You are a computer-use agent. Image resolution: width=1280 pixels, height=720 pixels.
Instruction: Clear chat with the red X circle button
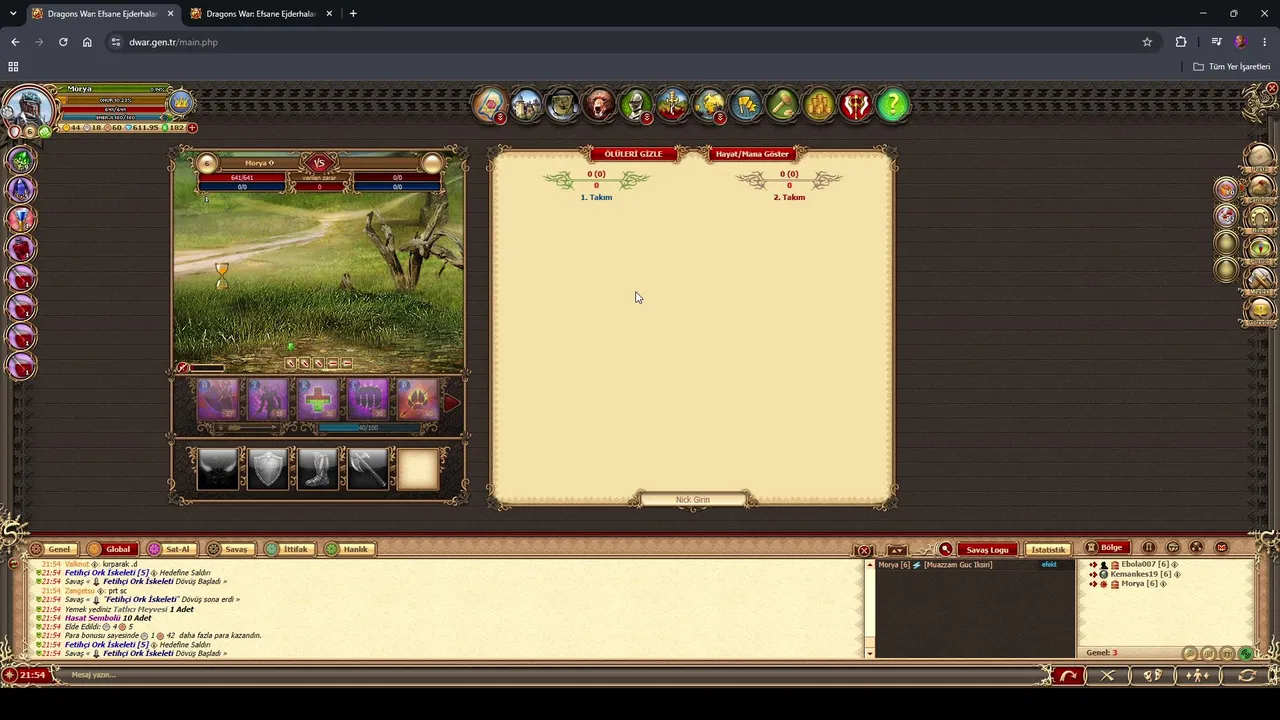coord(865,551)
